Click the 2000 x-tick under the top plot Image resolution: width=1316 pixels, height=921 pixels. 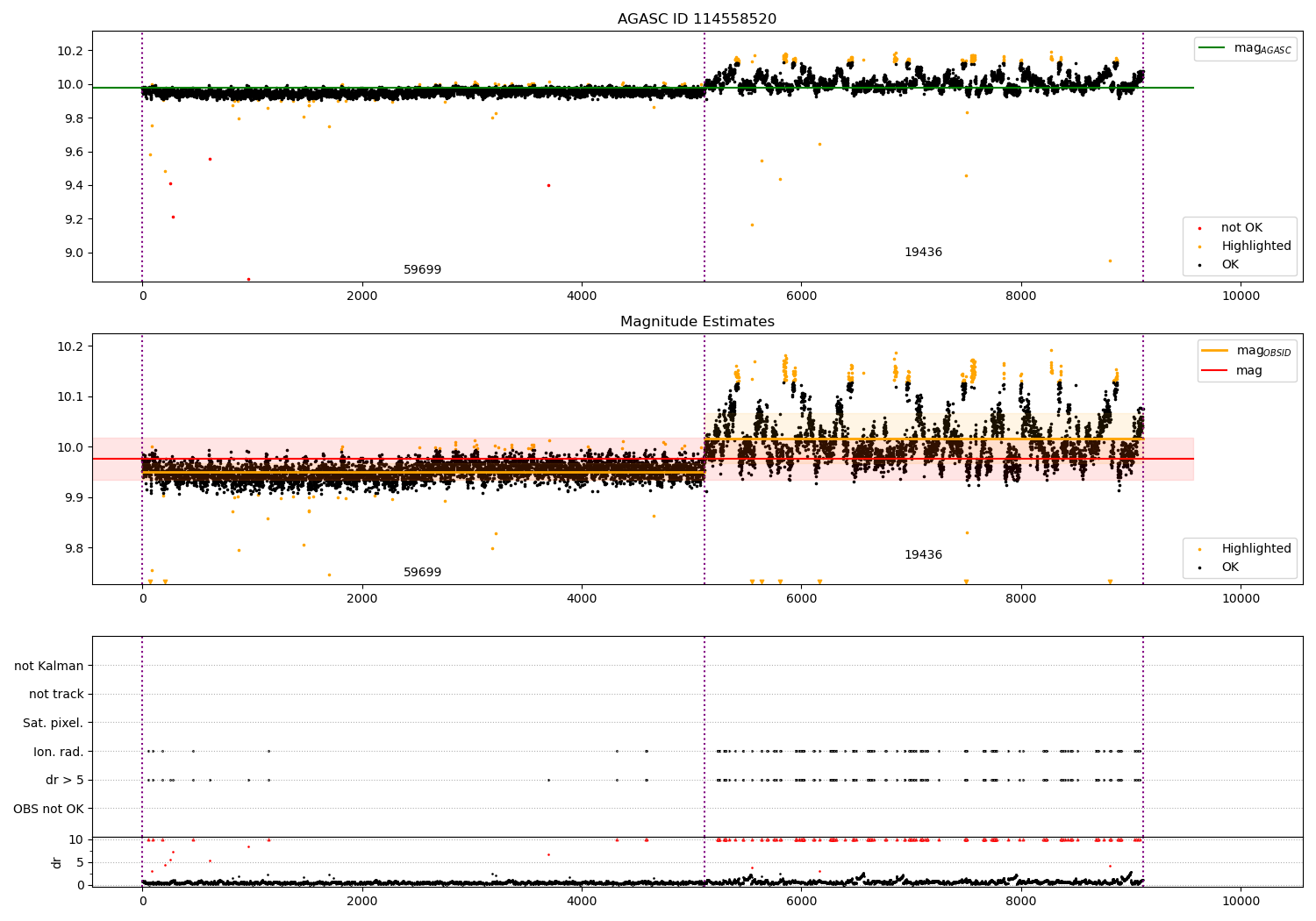click(x=362, y=296)
